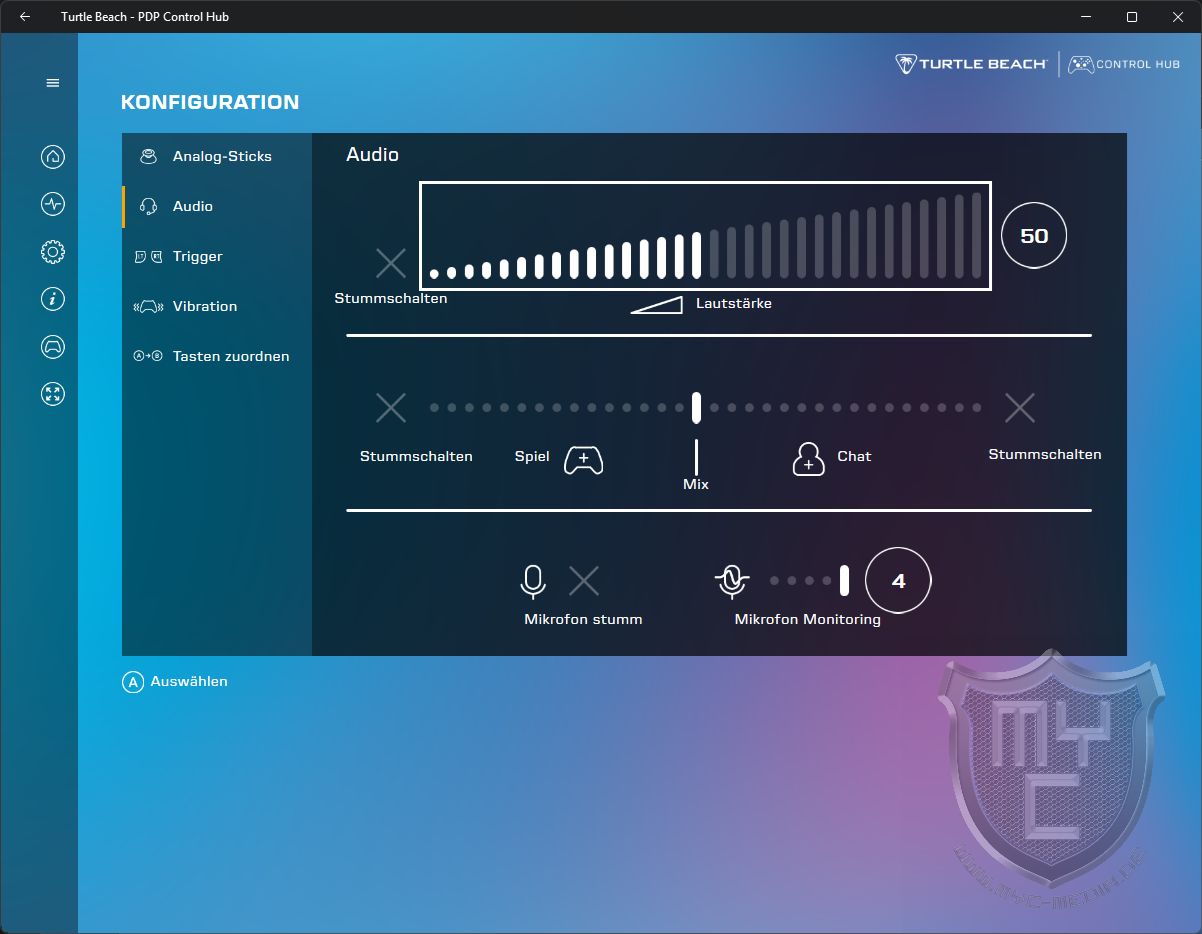The image size is (1202, 934).
Task: Mute the game audio next to Spiel
Action: tap(391, 408)
